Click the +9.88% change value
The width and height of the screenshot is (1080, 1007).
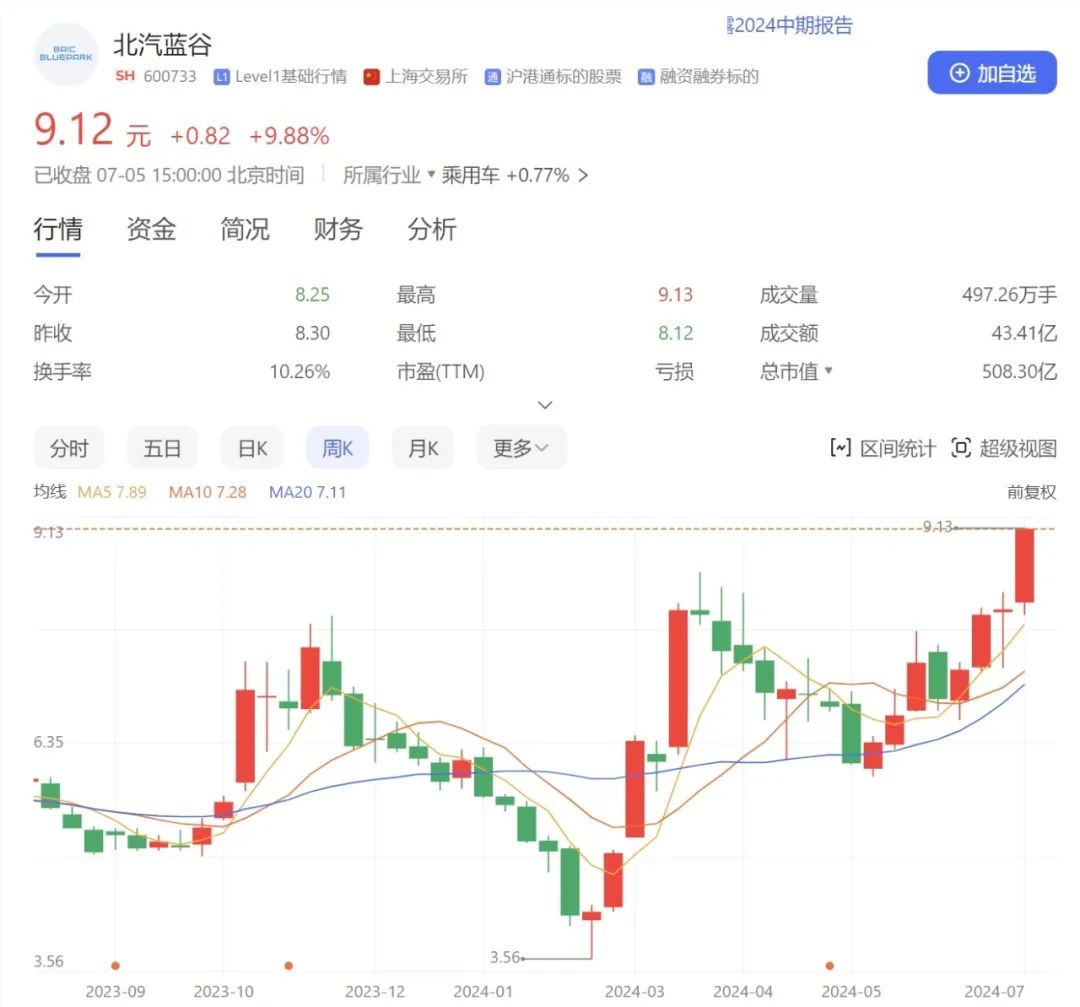pyautogui.click(x=289, y=136)
